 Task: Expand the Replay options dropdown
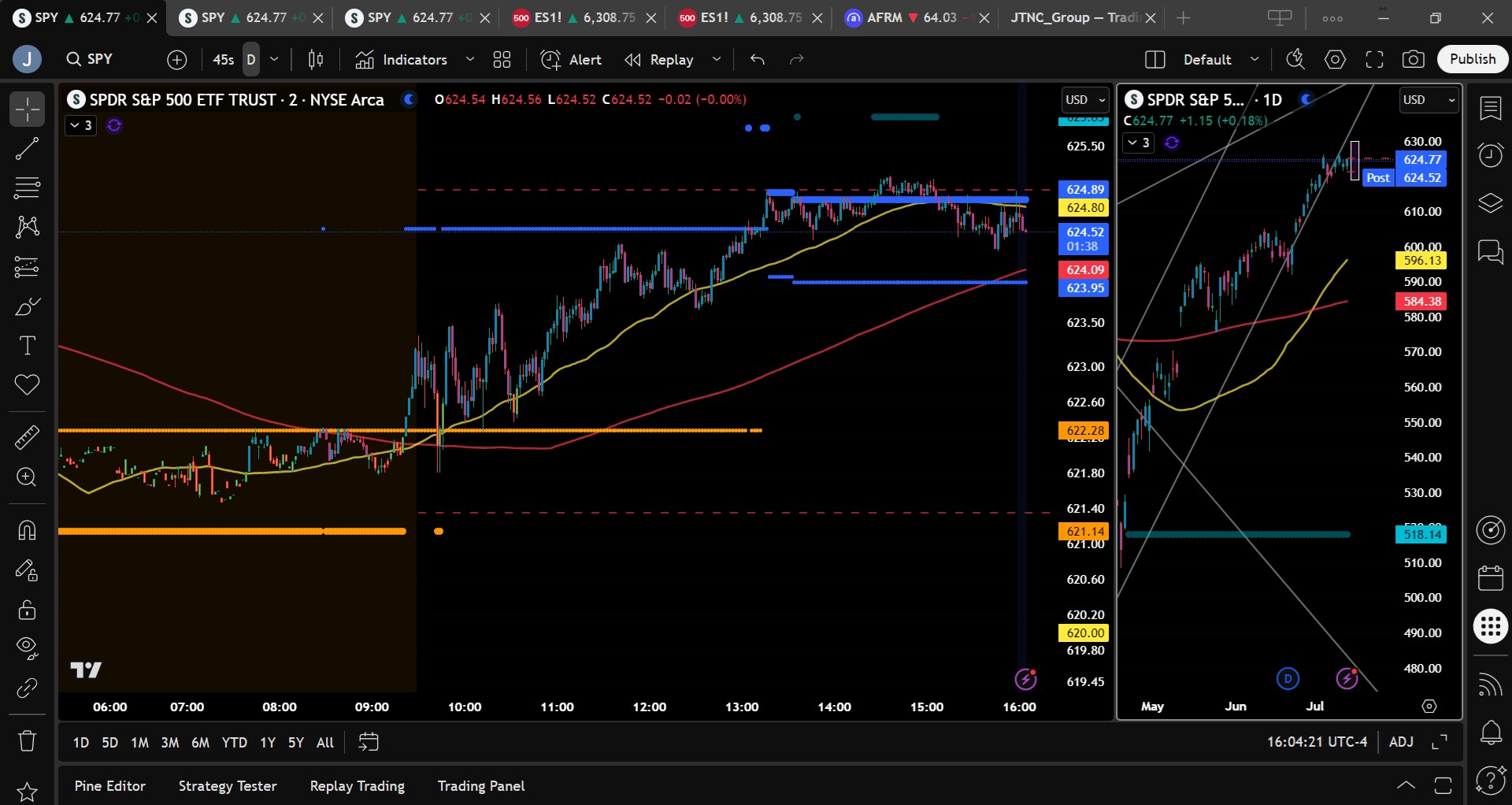[717, 60]
